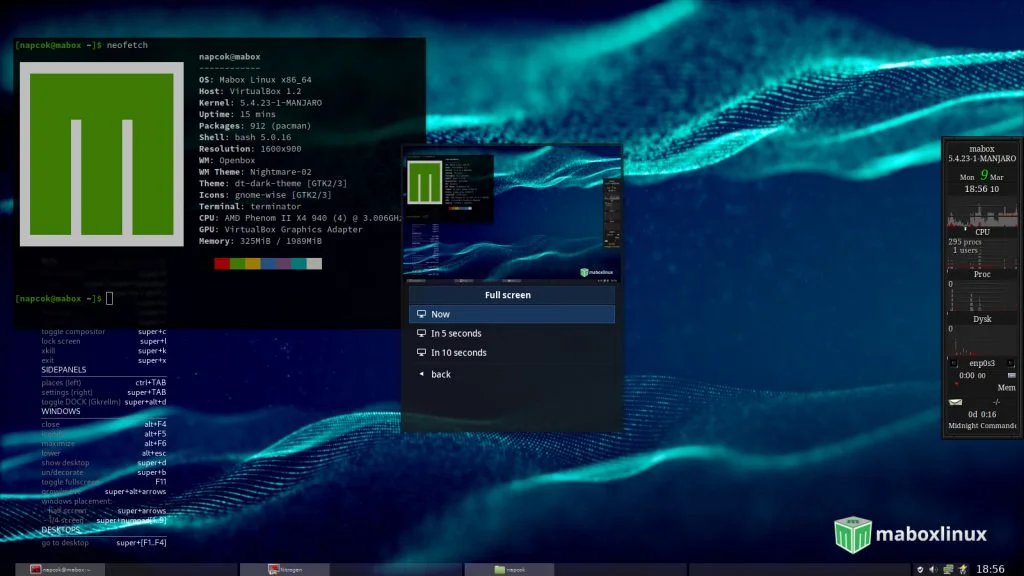Click the GPU: VirtualBox Graphics Adapter line

pyautogui.click(x=280, y=230)
